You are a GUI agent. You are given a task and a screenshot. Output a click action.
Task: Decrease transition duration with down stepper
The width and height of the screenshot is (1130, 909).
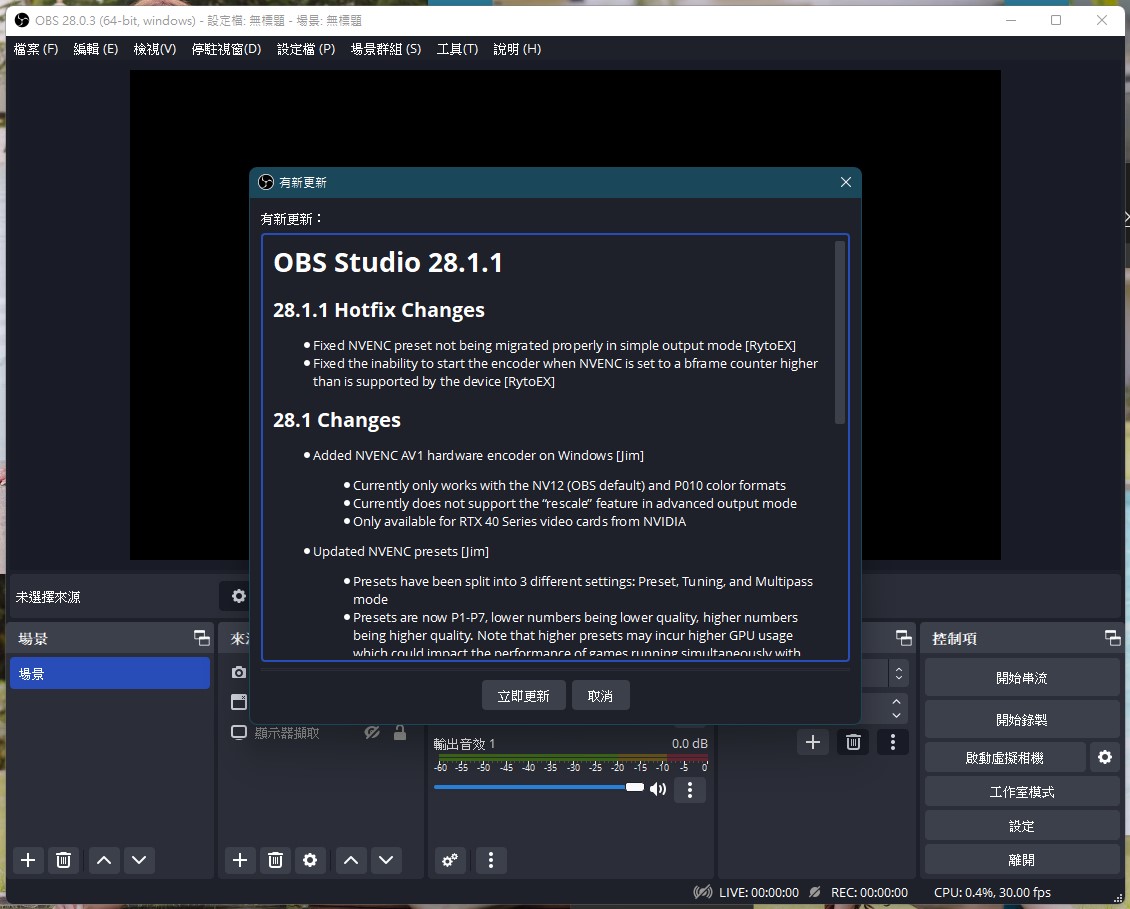tap(897, 713)
